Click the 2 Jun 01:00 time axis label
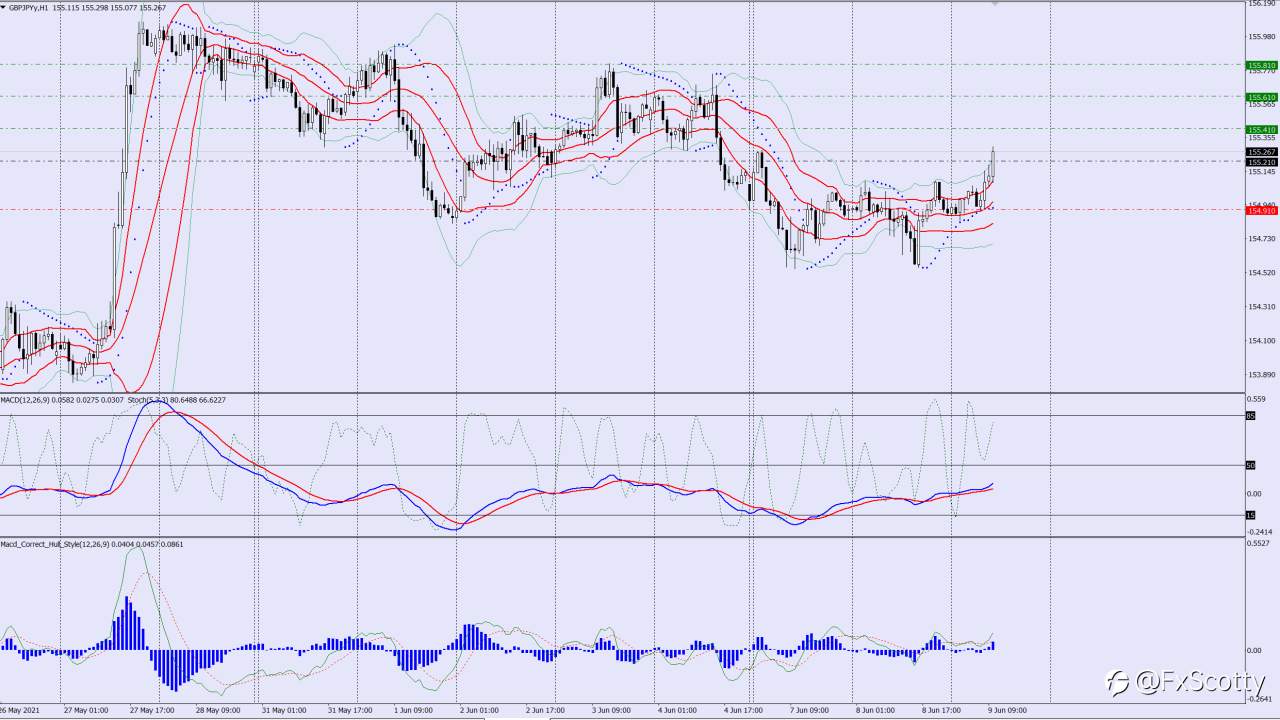The width and height of the screenshot is (1280, 720). [x=481, y=711]
